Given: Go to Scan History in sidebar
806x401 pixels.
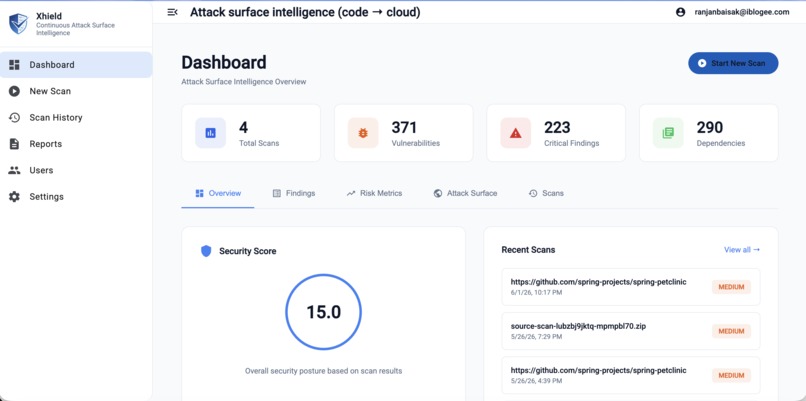Looking at the screenshot, I should (76, 117).
